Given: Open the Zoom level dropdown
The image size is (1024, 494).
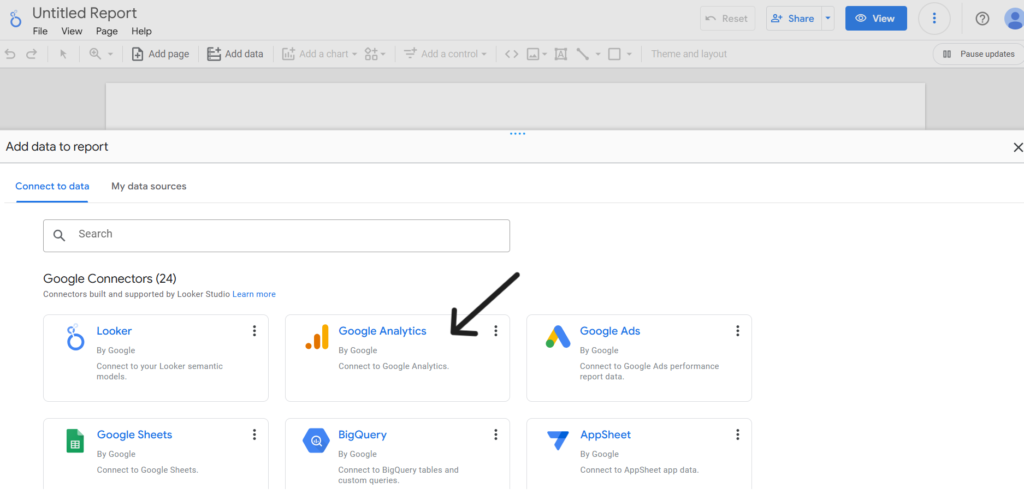Looking at the screenshot, I should click(x=101, y=54).
